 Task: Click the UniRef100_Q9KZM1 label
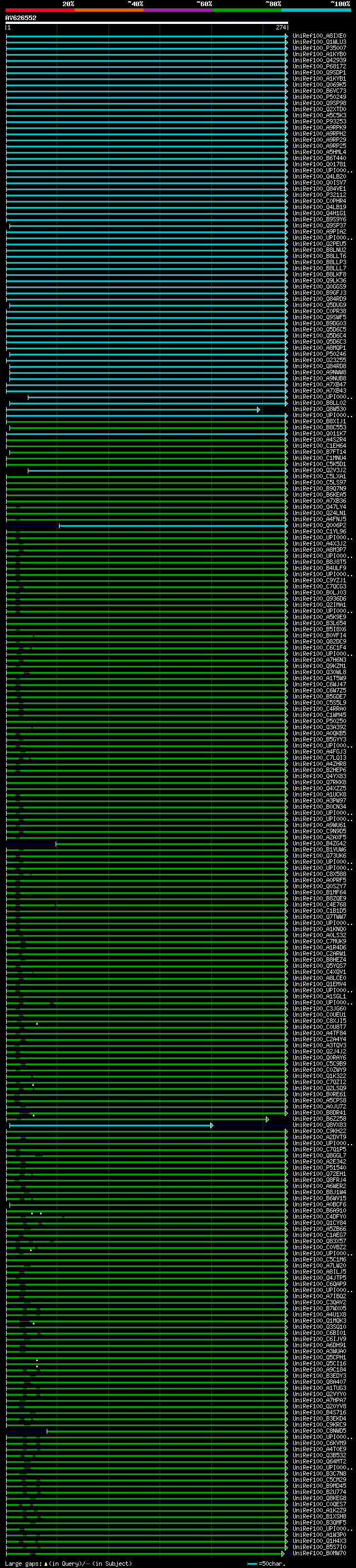(x=319, y=666)
